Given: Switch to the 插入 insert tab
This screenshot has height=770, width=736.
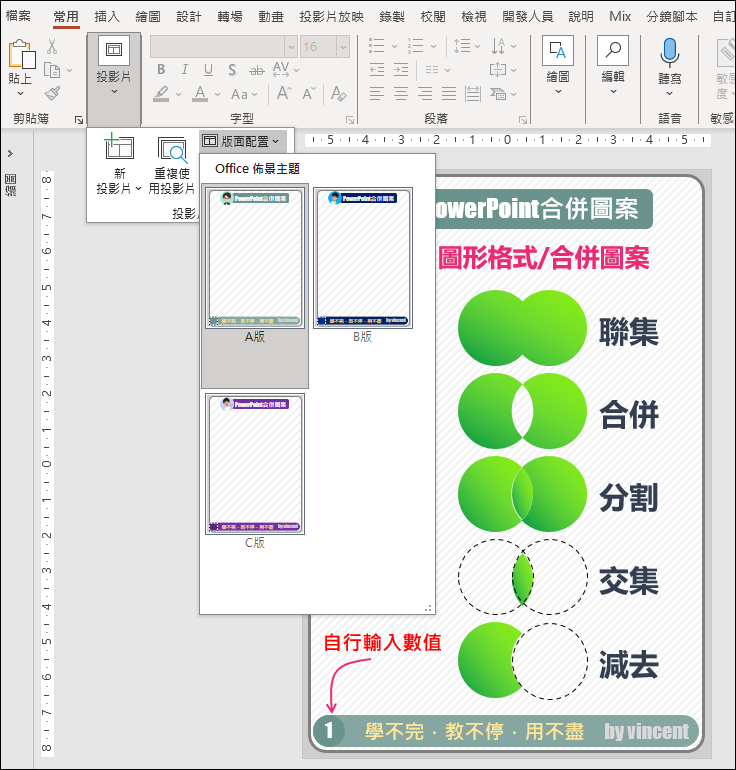Looking at the screenshot, I should (x=107, y=17).
